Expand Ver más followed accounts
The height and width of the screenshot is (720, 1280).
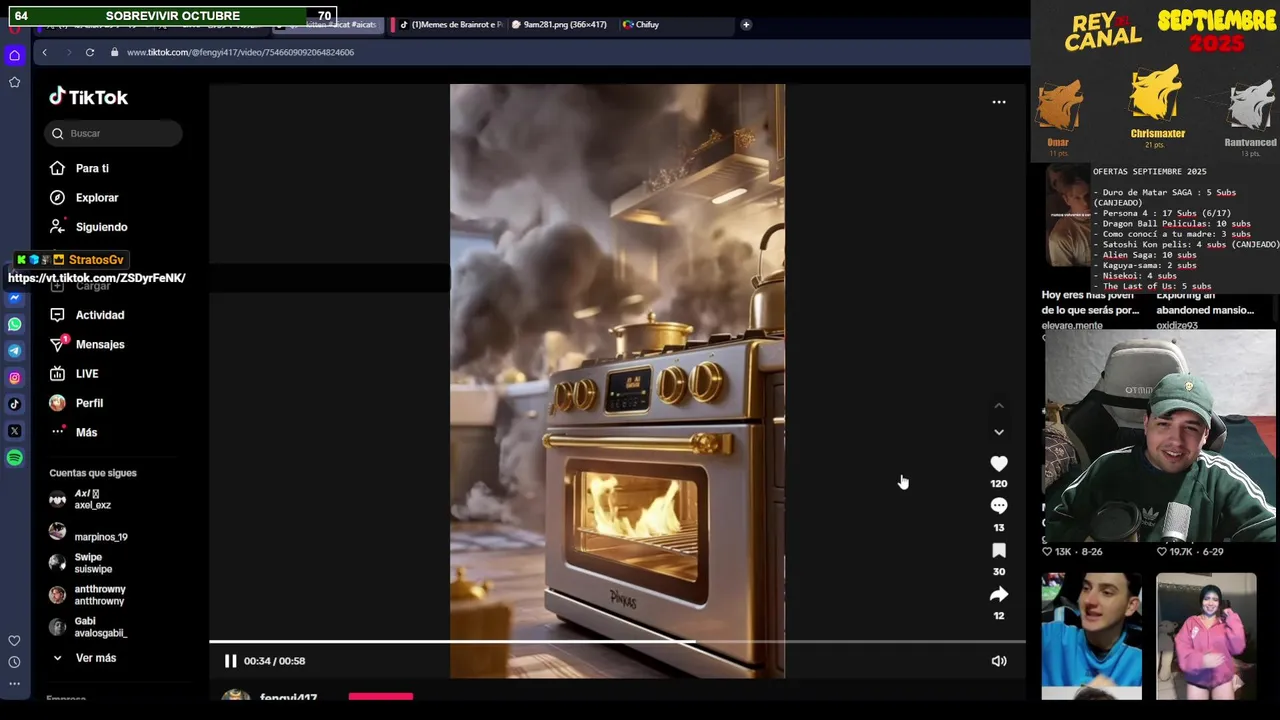[85, 658]
